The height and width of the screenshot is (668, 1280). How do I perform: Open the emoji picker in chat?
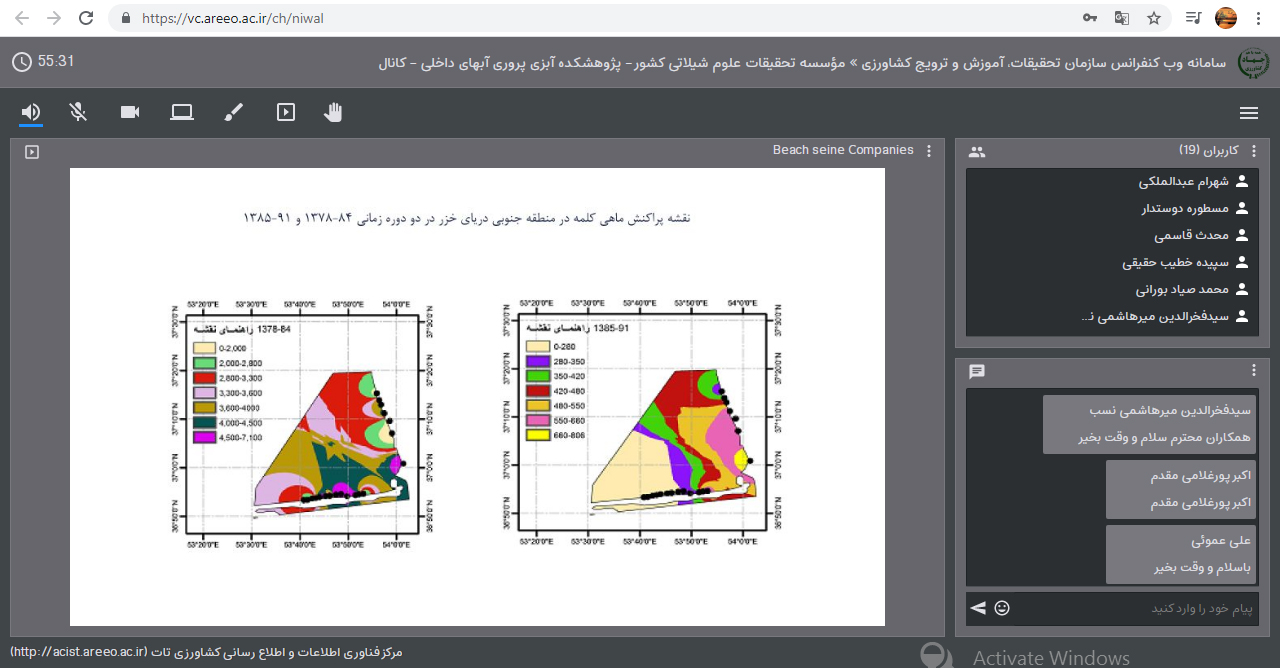click(1002, 608)
